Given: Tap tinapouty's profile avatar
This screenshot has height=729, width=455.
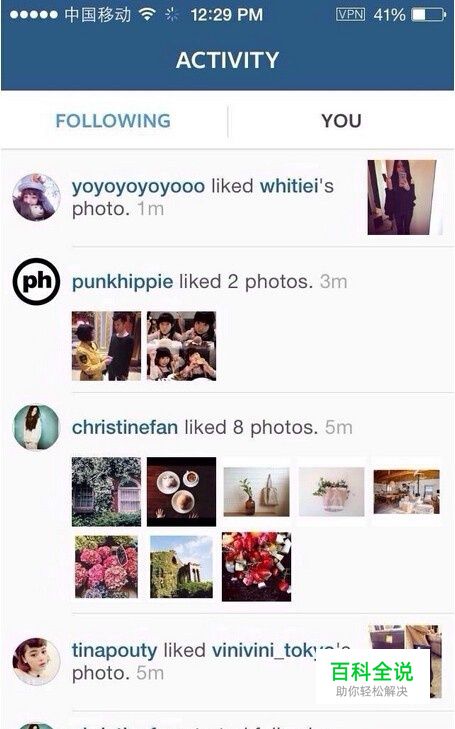Looking at the screenshot, I should pos(36,662).
